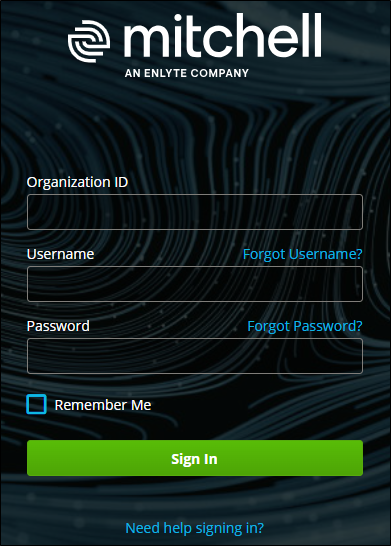Click the 'AN ENLYTE COMPANY' tagline
The width and height of the screenshot is (391, 546).
(187, 73)
